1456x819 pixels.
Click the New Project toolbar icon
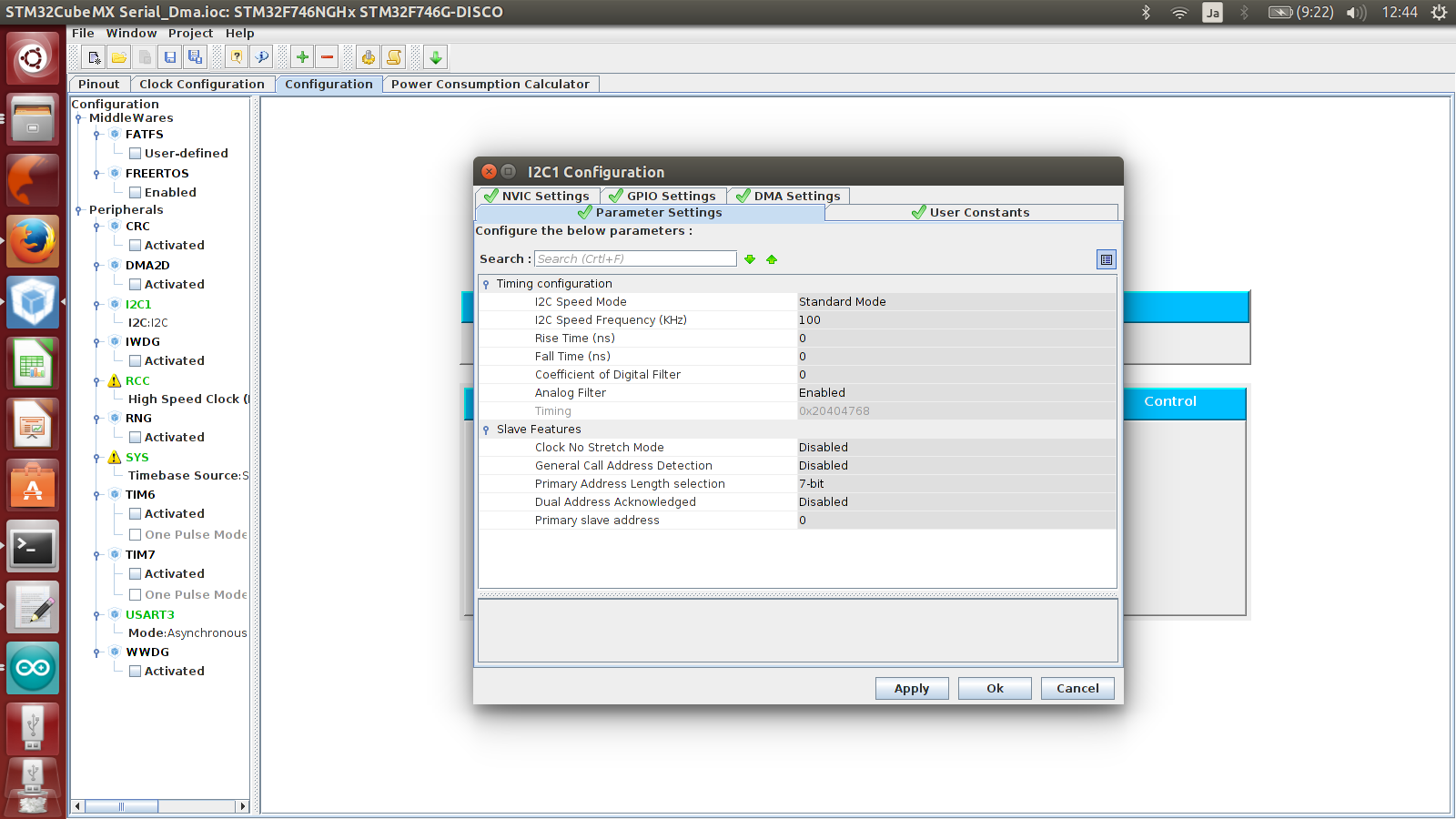click(94, 57)
